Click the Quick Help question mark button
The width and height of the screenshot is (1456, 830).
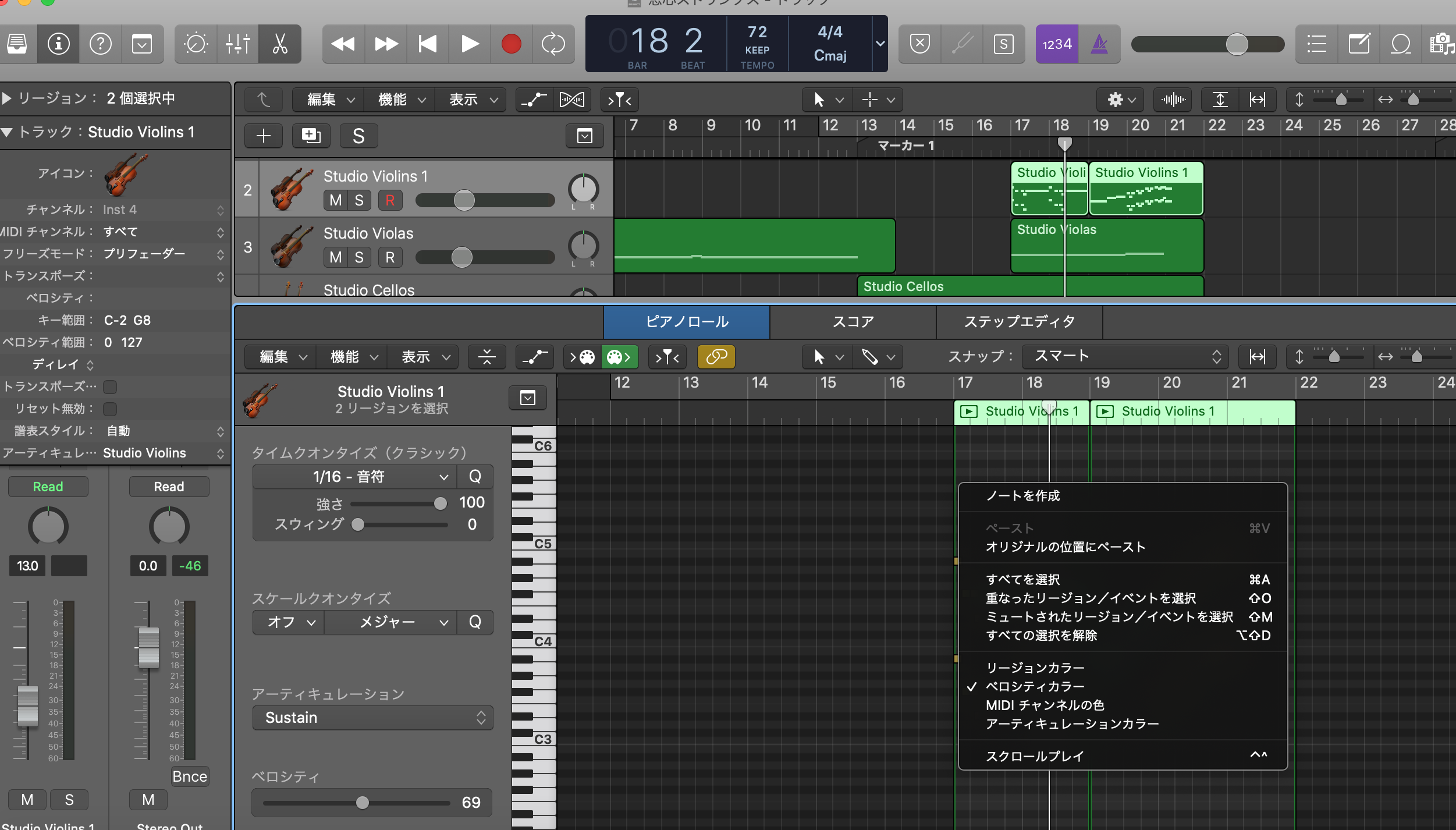point(100,44)
